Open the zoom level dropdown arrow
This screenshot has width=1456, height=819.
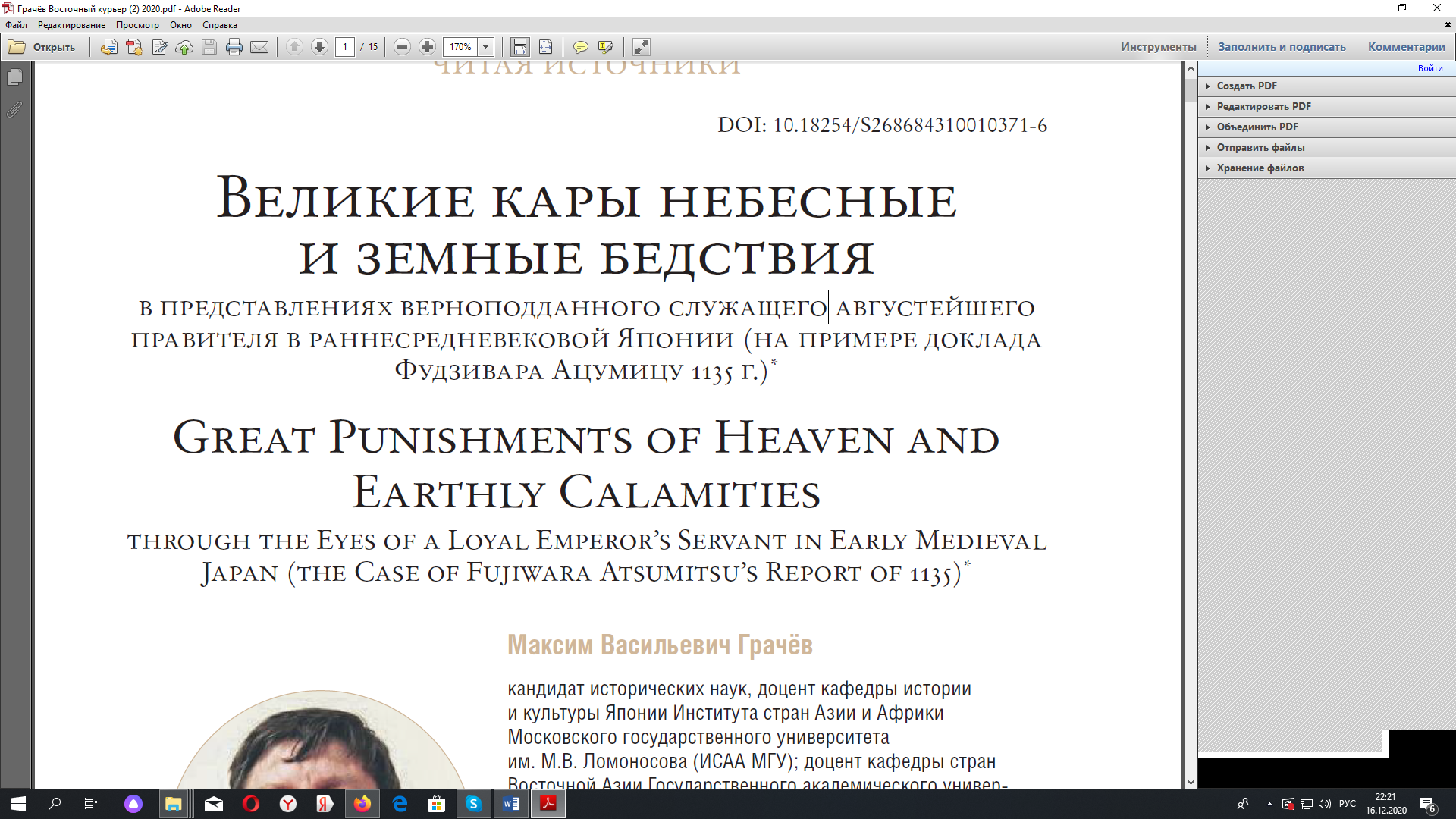tap(486, 47)
